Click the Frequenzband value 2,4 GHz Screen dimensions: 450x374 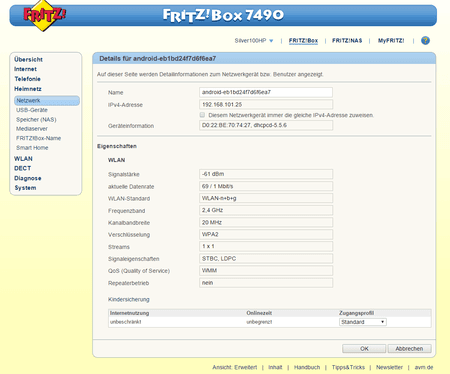tap(266, 210)
